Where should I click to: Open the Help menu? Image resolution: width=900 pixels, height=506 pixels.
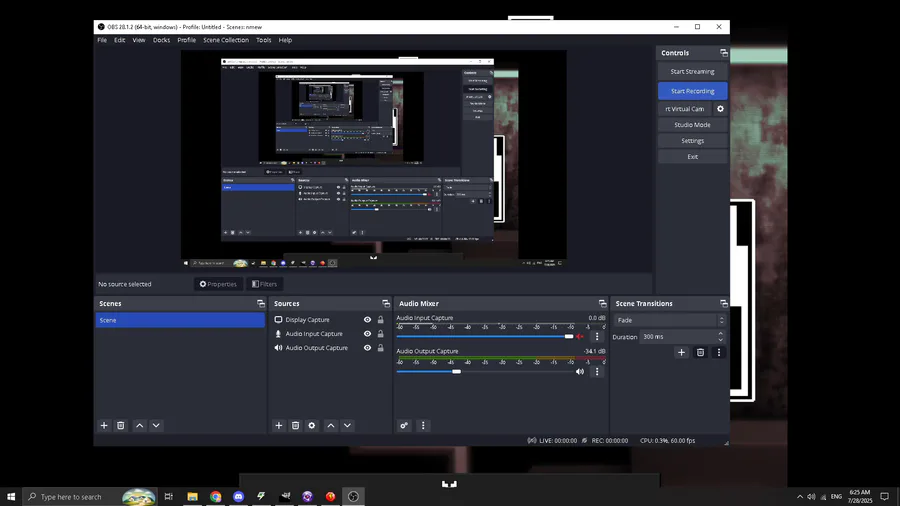point(285,40)
